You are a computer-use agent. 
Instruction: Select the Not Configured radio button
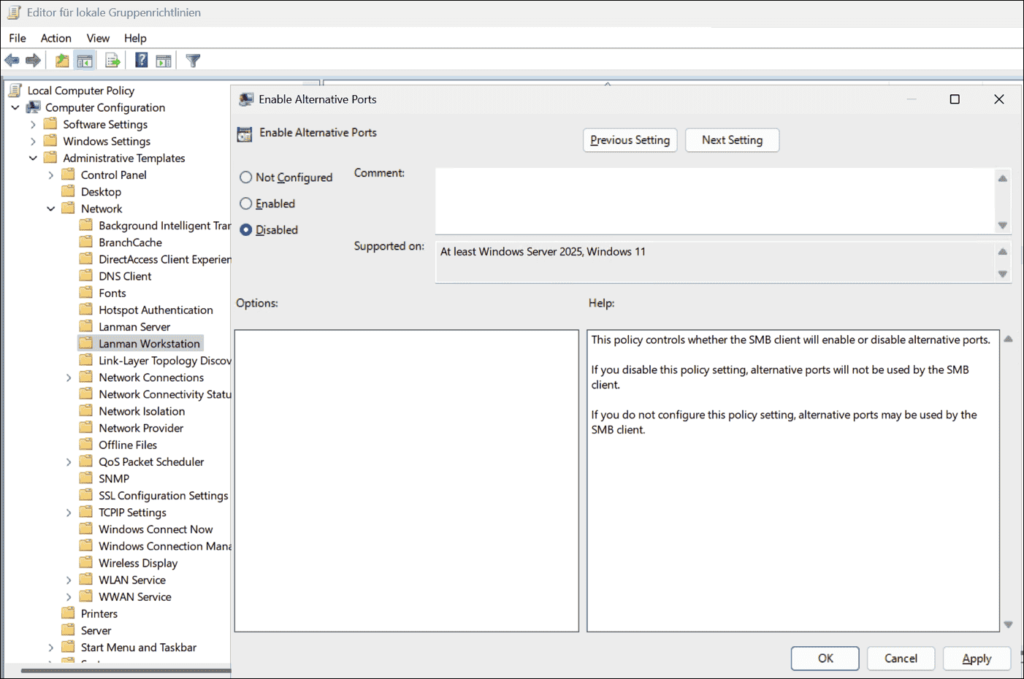click(246, 177)
